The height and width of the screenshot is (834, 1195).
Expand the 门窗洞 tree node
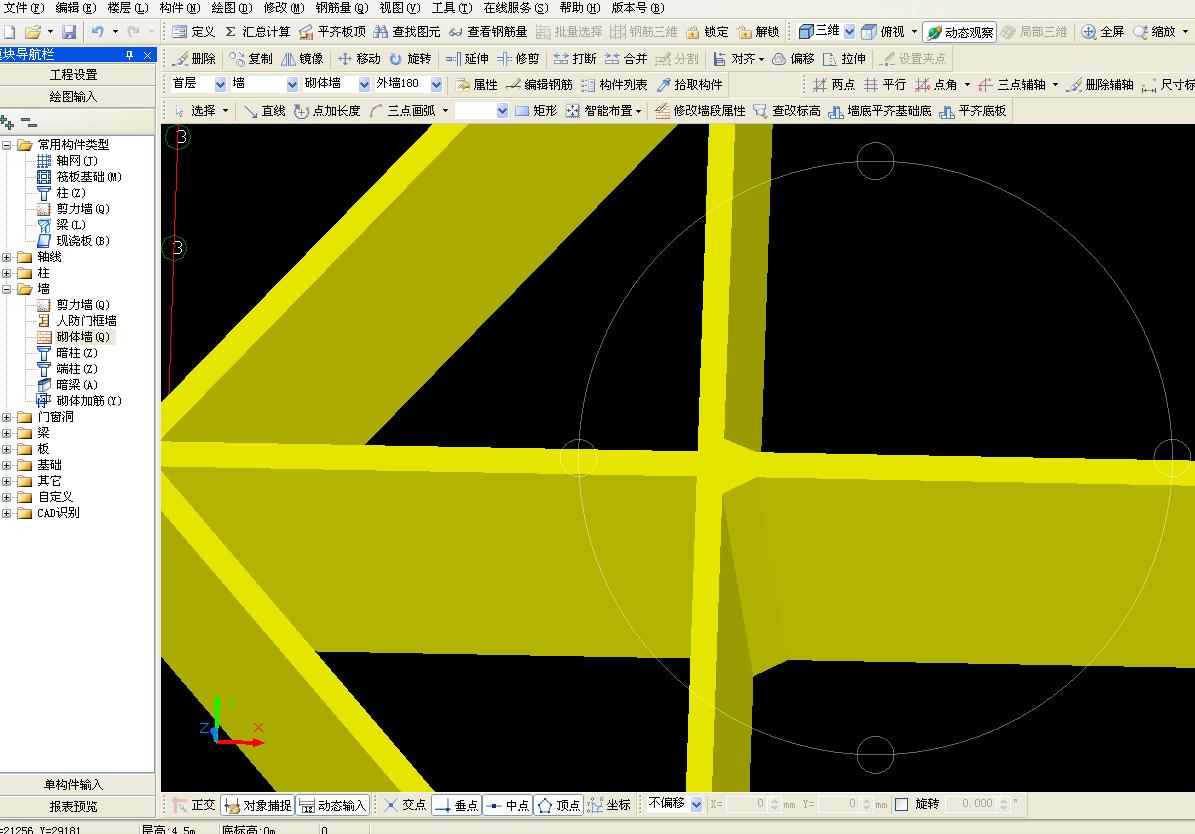pos(7,417)
